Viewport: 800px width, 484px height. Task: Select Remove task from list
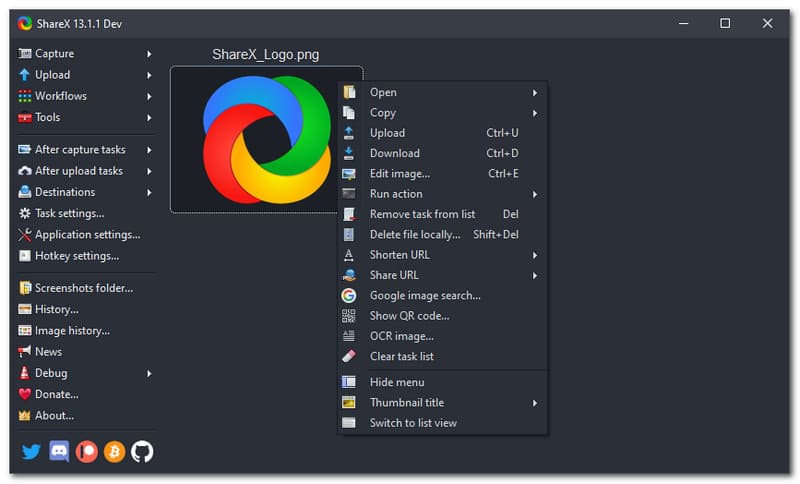coord(442,214)
